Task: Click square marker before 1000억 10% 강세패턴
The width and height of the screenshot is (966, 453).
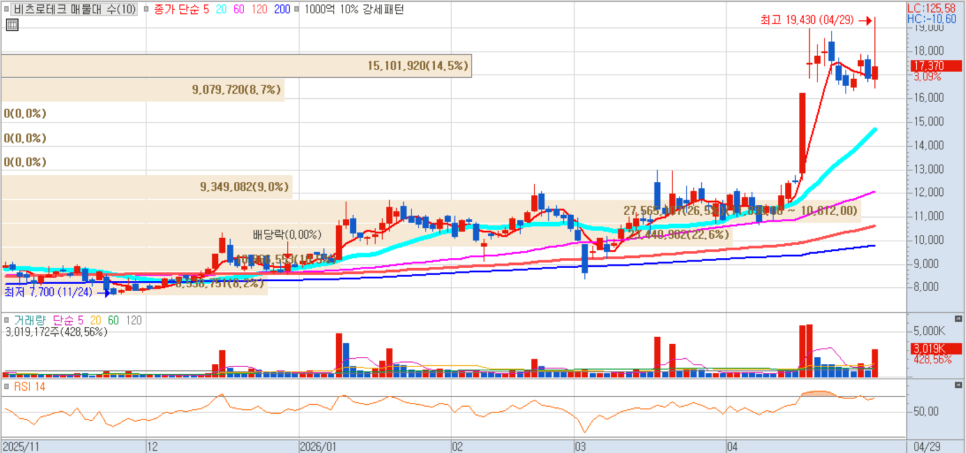Action: (x=297, y=10)
